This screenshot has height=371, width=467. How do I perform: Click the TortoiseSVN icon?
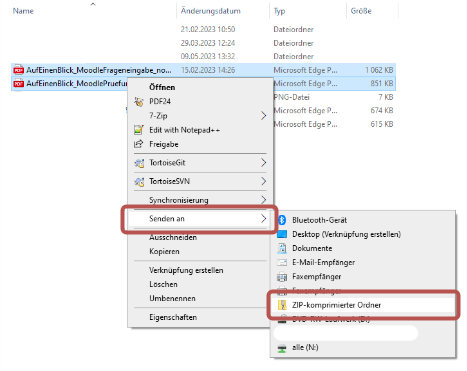139,181
